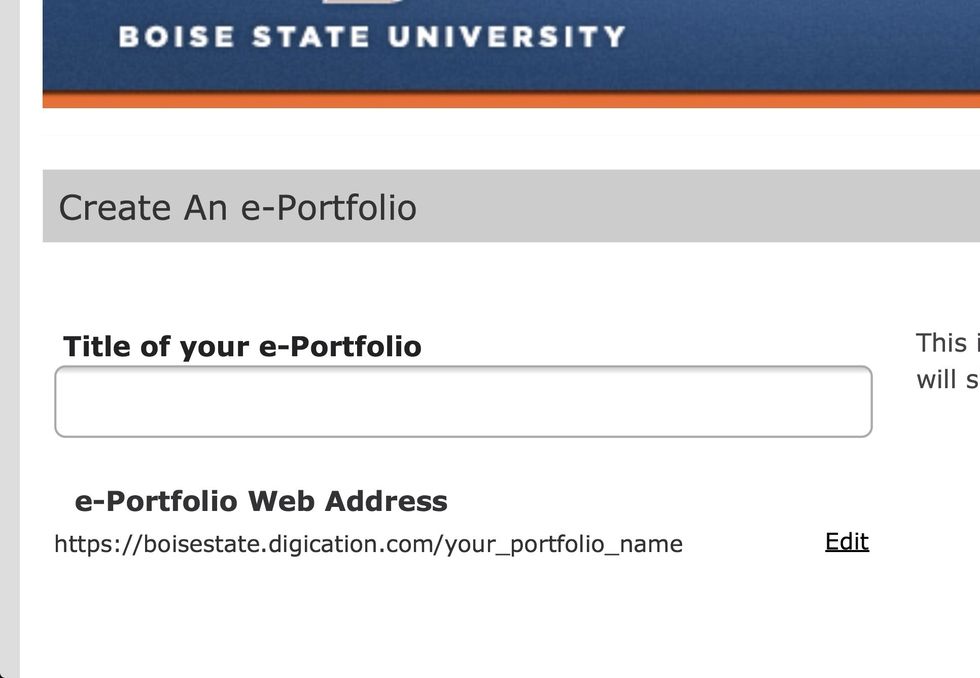The image size is (980, 678).
Task: Click the word "UNIVERSITY" in the header
Action: point(506,37)
